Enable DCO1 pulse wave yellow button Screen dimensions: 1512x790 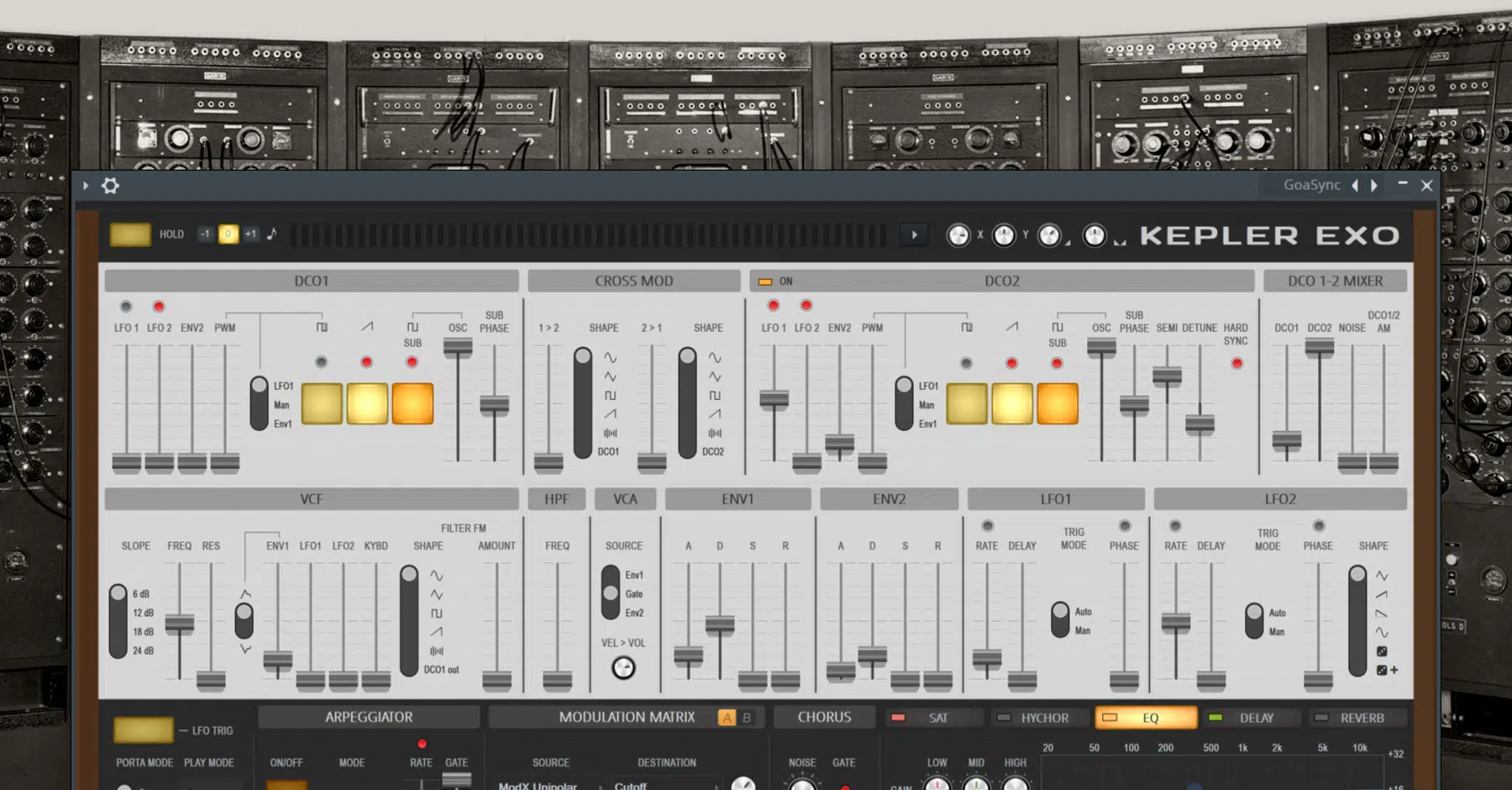[x=322, y=403]
